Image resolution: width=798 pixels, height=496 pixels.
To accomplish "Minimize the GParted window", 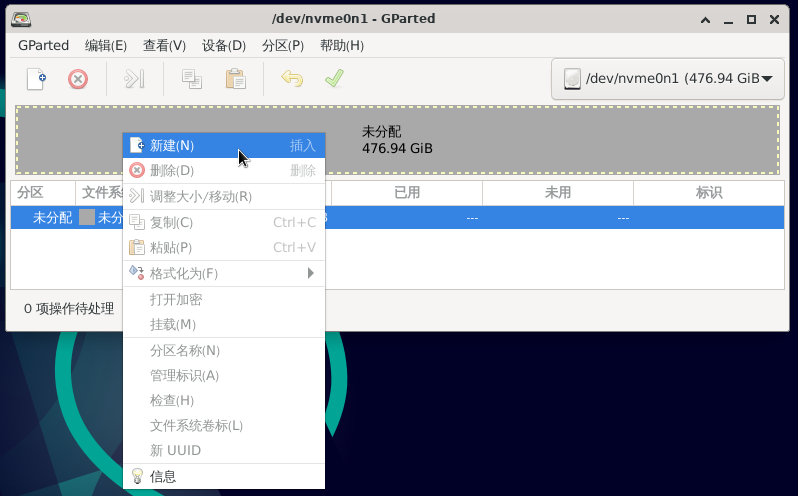I will tap(728, 20).
